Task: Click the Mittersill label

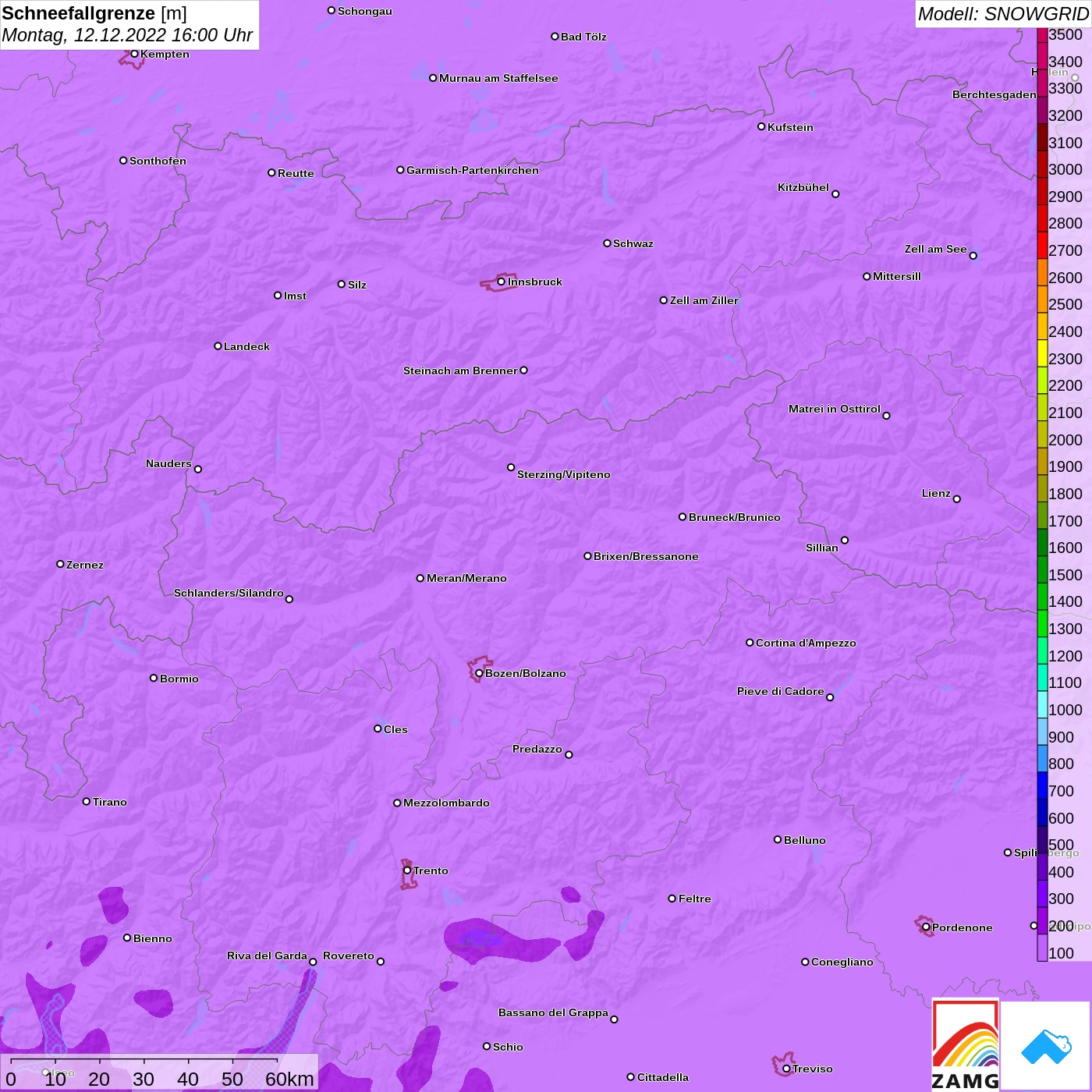Action: (x=897, y=276)
